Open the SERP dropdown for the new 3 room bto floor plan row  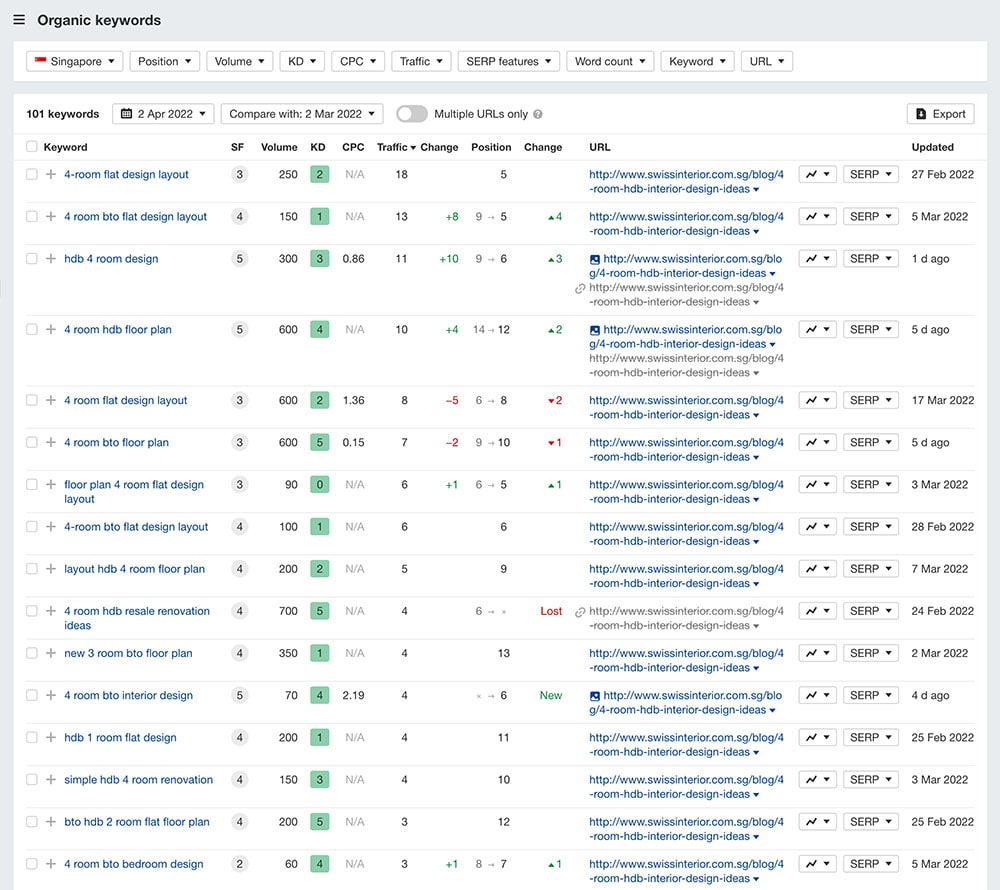click(870, 653)
